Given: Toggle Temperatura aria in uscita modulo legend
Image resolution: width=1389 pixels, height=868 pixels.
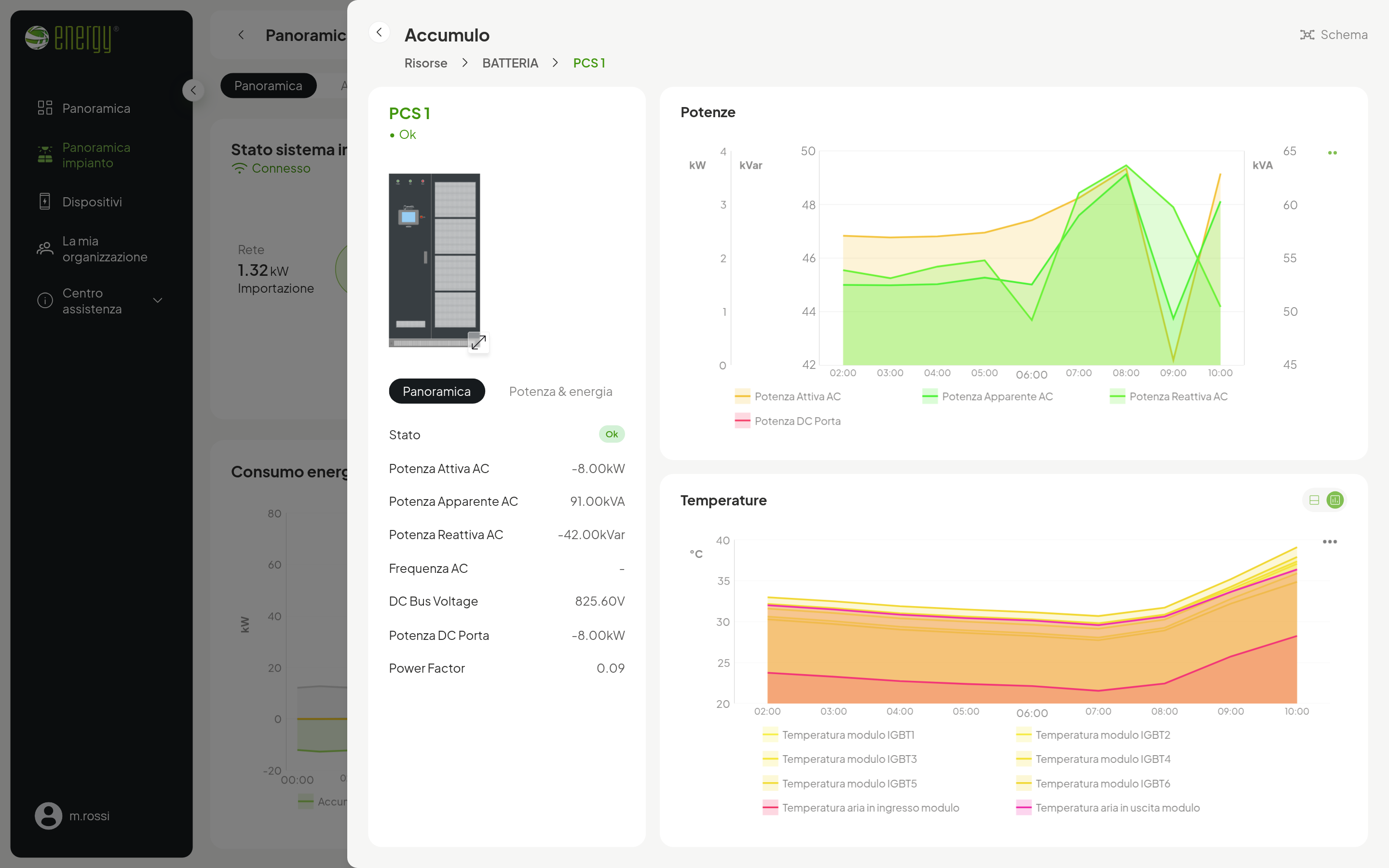Looking at the screenshot, I should 1107,808.
